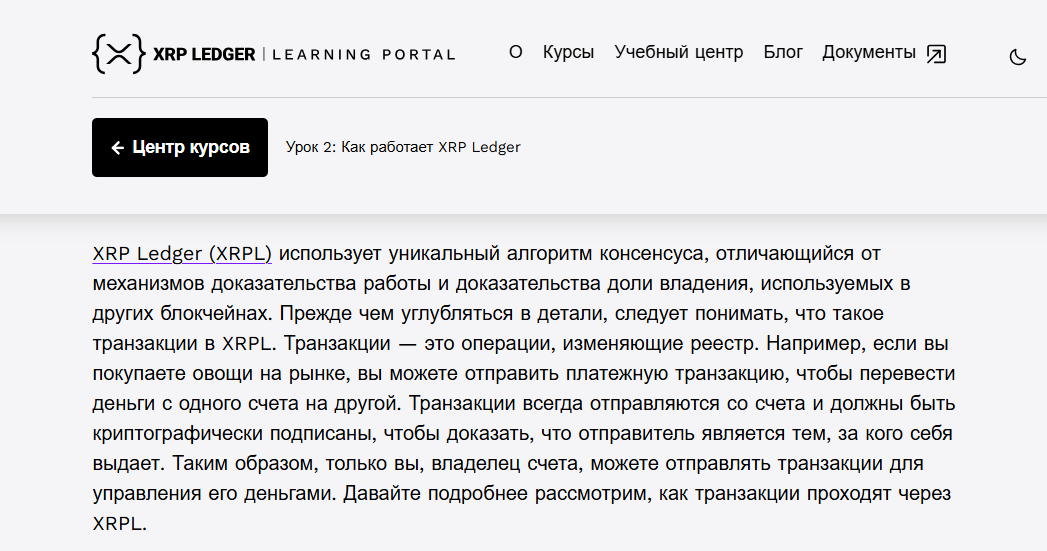Click the XRP Ledger curly-brace logo icon

pyautogui.click(x=119, y=53)
